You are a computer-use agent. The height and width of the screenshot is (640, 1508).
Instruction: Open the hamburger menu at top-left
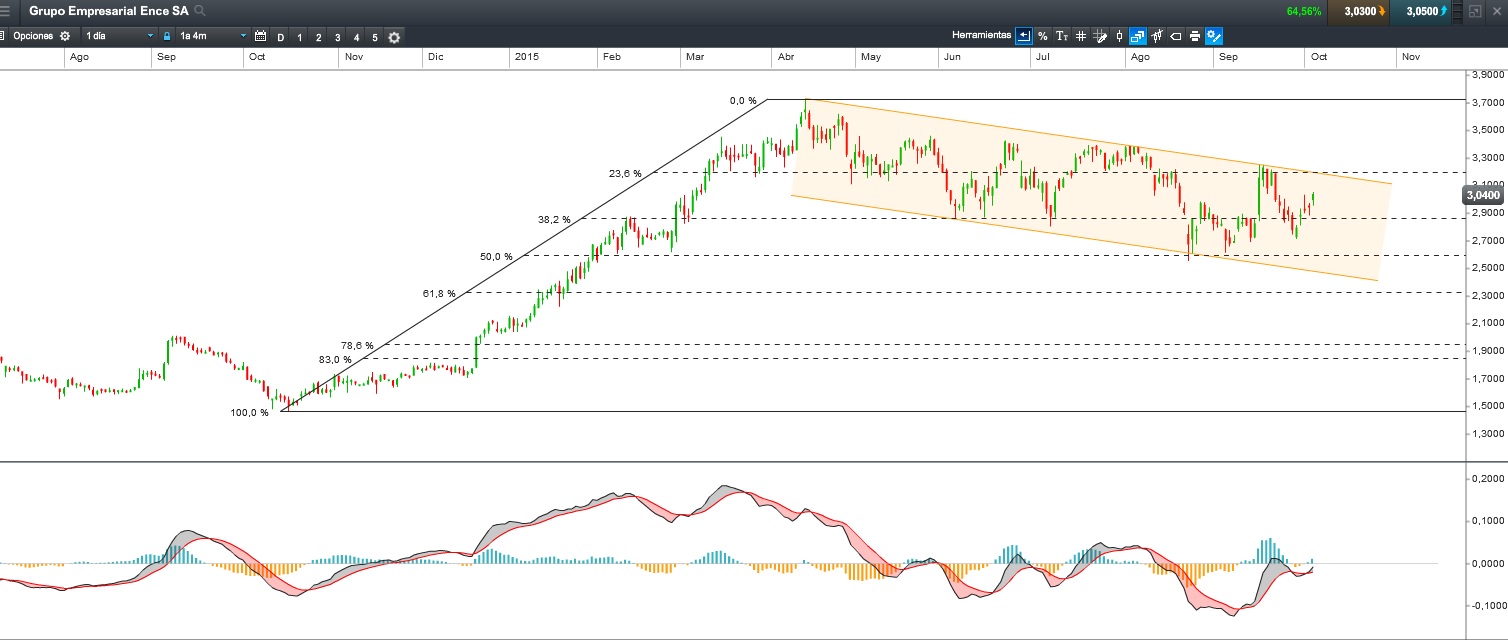[x=6, y=11]
